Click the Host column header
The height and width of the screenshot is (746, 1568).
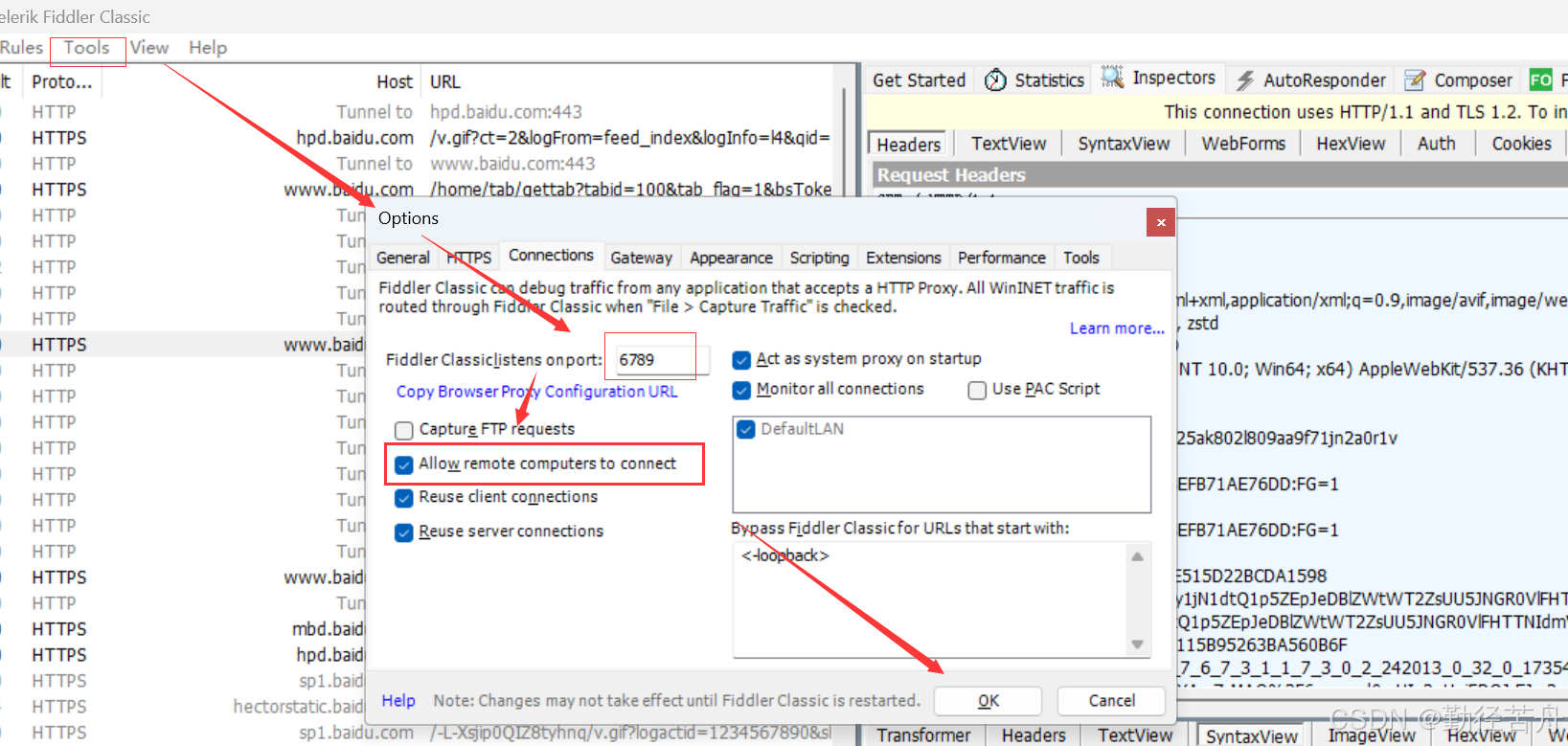point(394,82)
